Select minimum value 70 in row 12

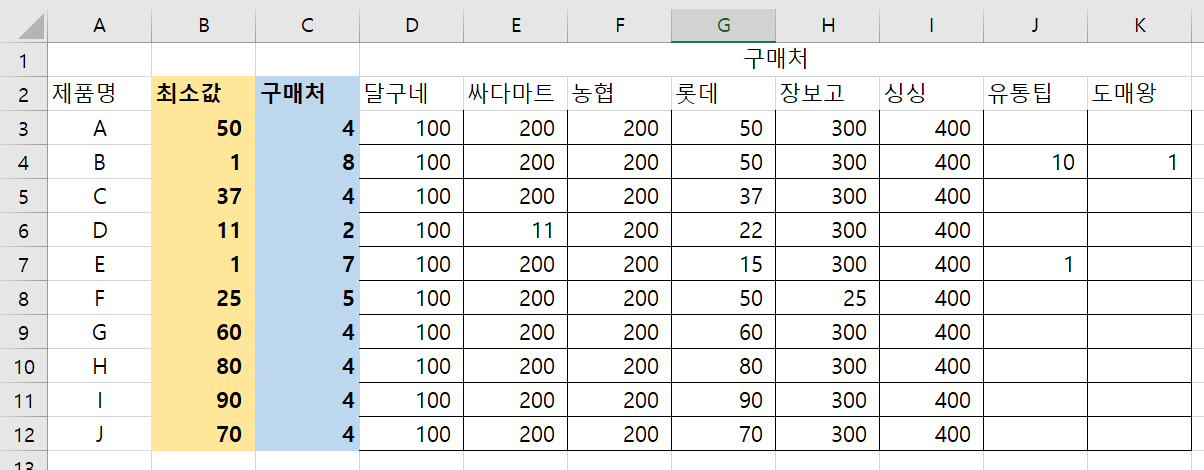click(x=203, y=434)
